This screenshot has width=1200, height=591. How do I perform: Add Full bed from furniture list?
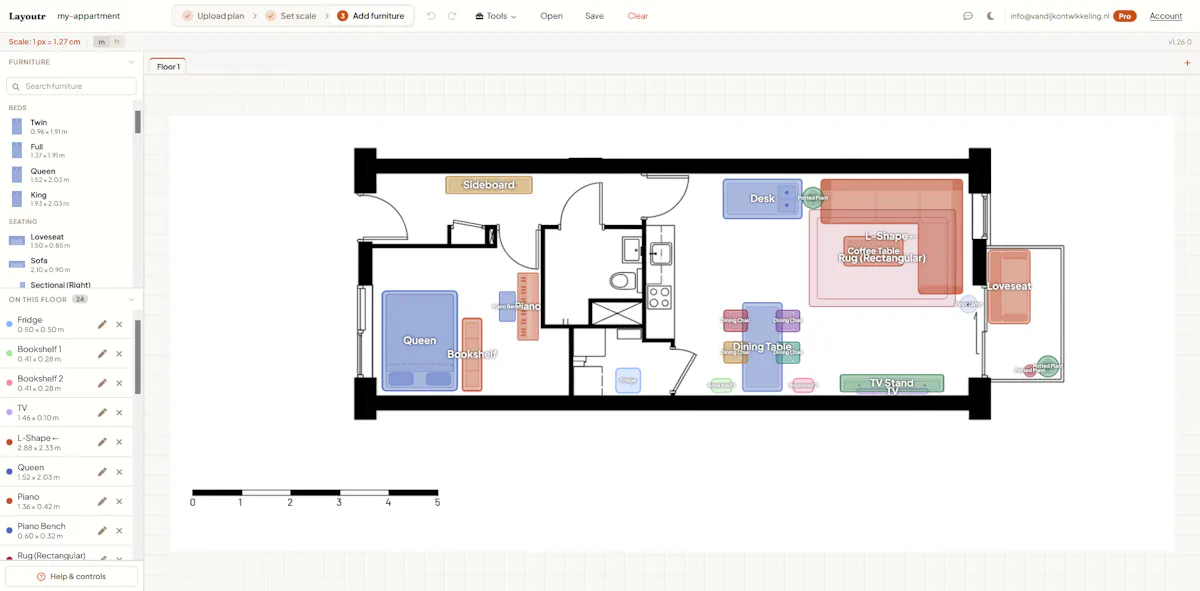tap(66, 151)
